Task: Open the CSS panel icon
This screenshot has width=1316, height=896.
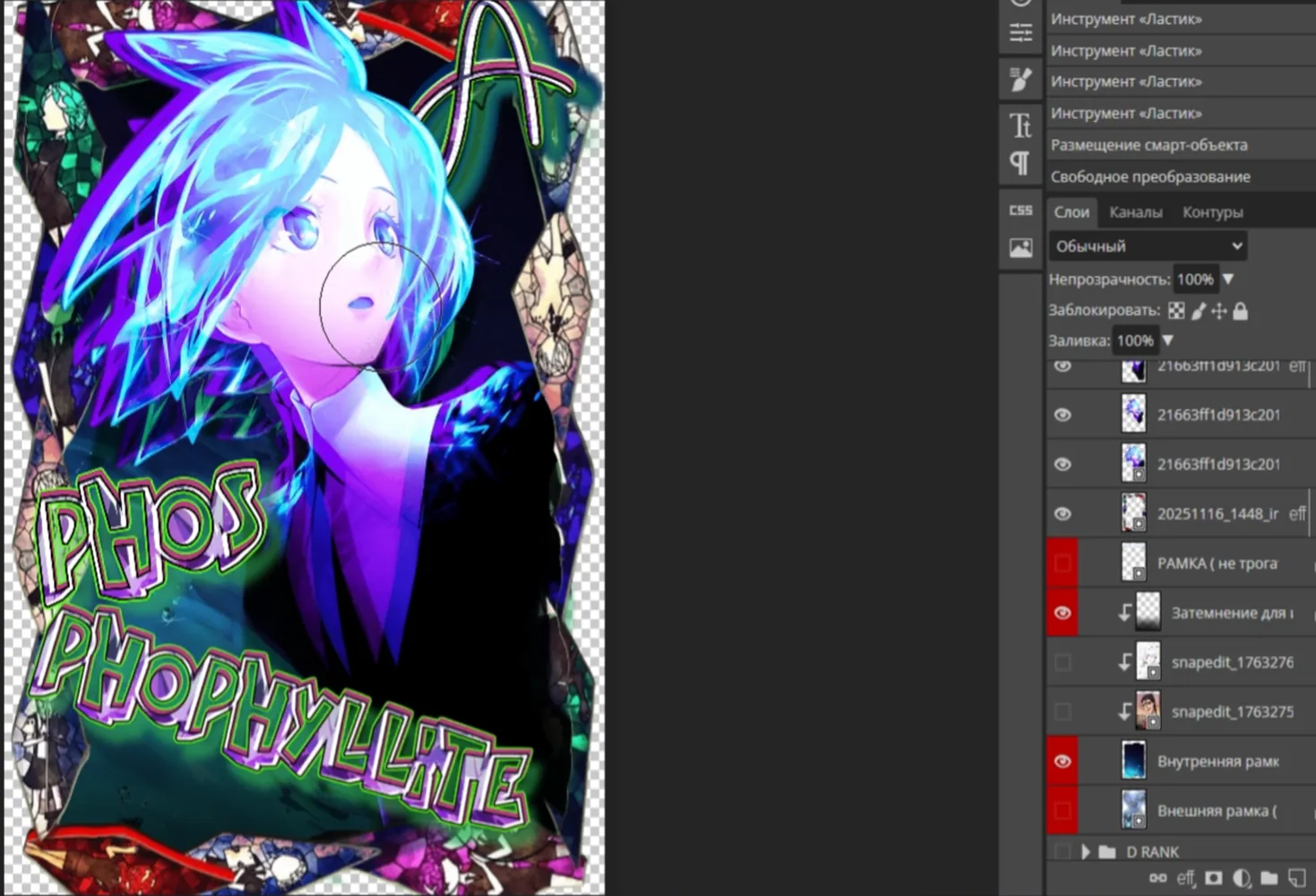Action: tap(1020, 210)
